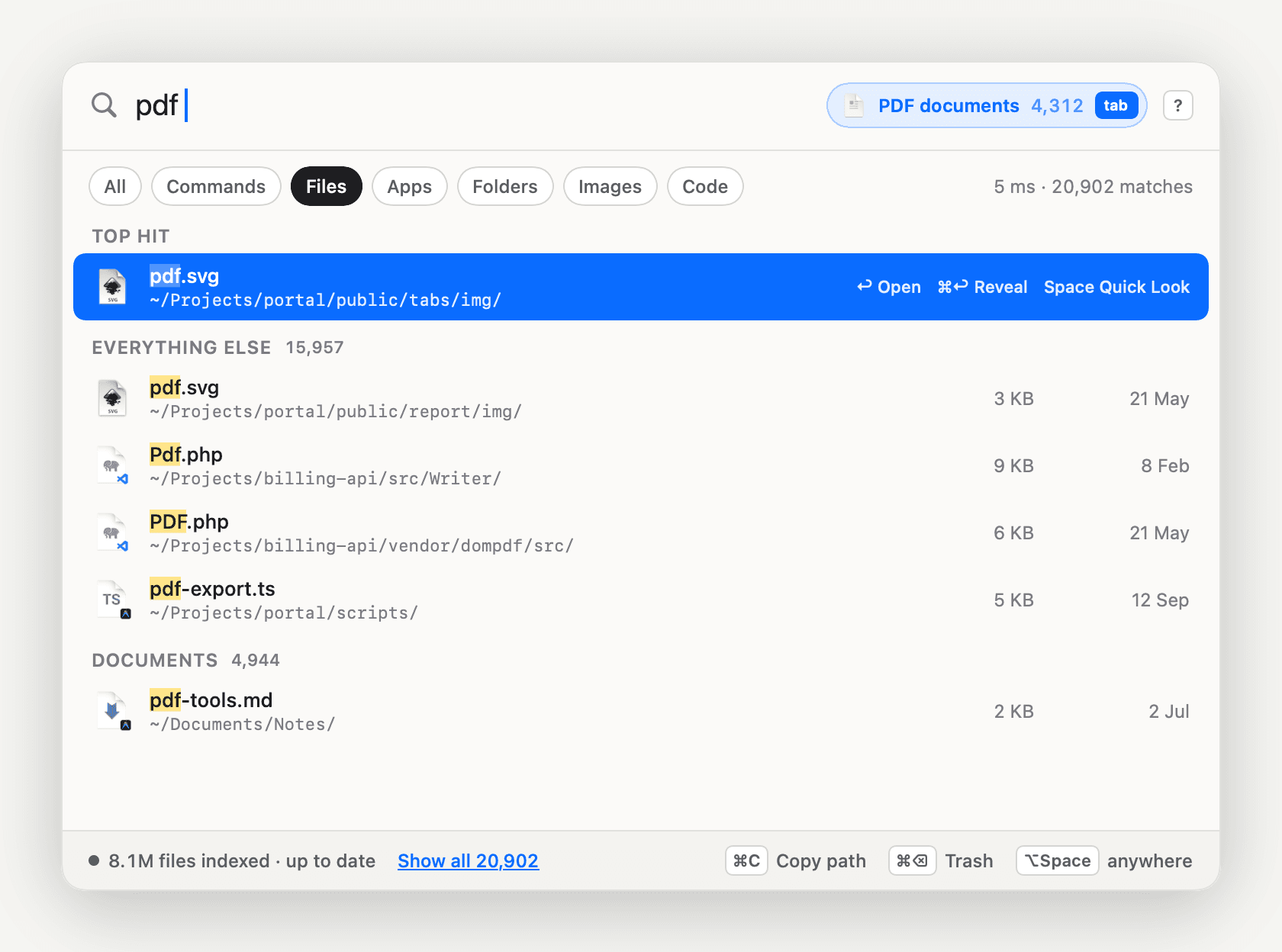The height and width of the screenshot is (952, 1282).
Task: Apply the PDF documents 4,312 suggestion
Action: click(x=987, y=105)
